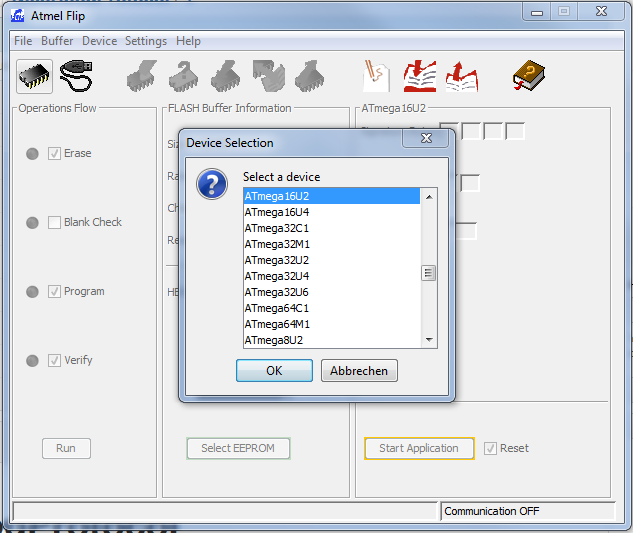Toggle the Erase checkbox
The width and height of the screenshot is (633, 533).
pyautogui.click(x=54, y=153)
